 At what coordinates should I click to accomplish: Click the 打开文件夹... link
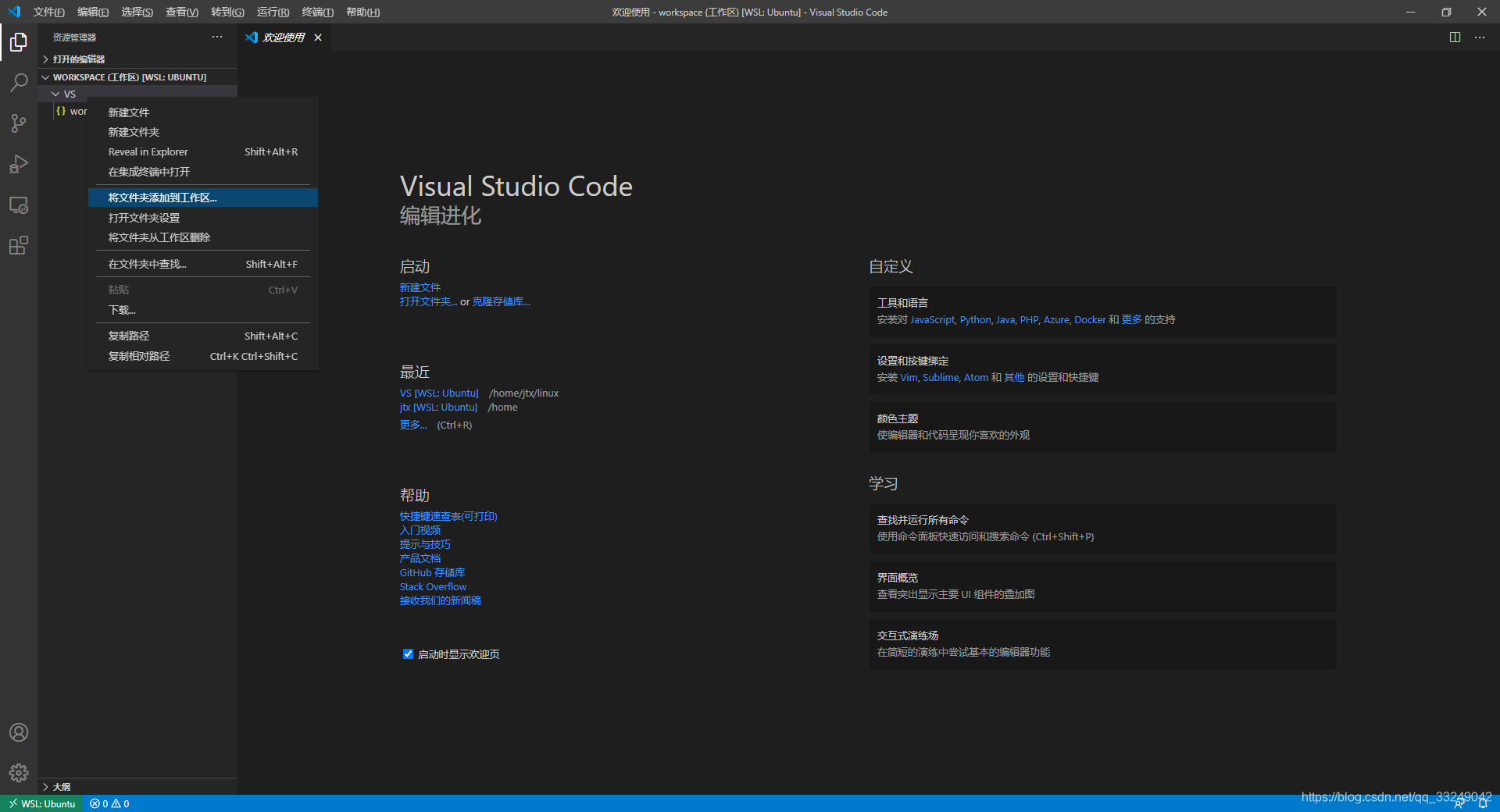tap(429, 301)
